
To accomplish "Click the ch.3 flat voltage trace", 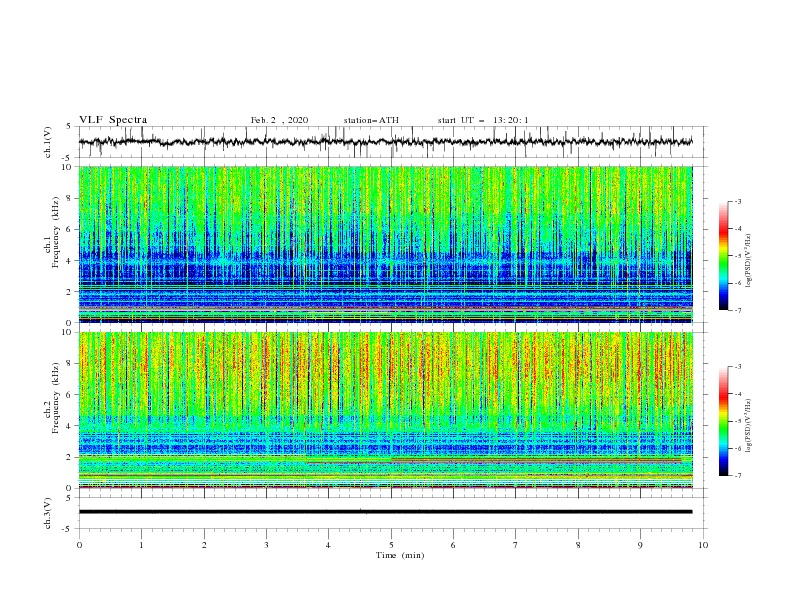I will click(x=386, y=512).
